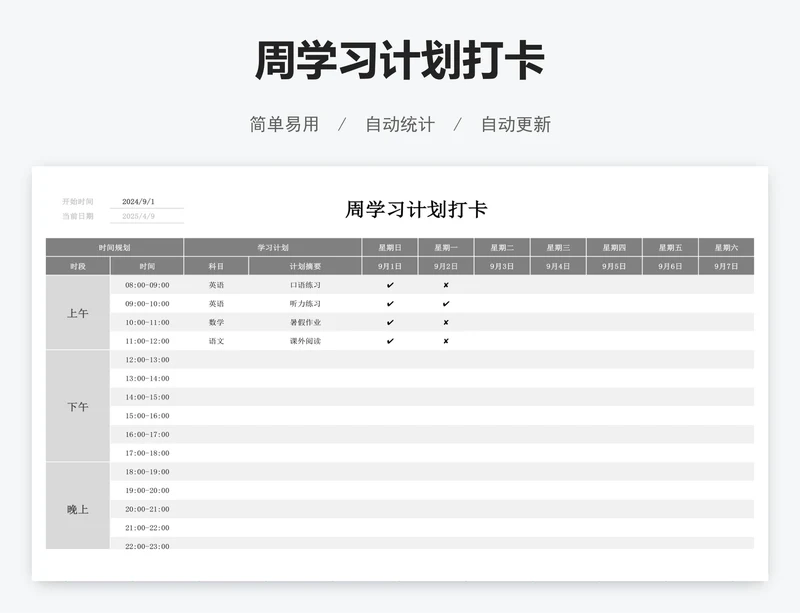Image resolution: width=800 pixels, height=613 pixels.
Task: Select the 星期四 column header
Action: 614,248
